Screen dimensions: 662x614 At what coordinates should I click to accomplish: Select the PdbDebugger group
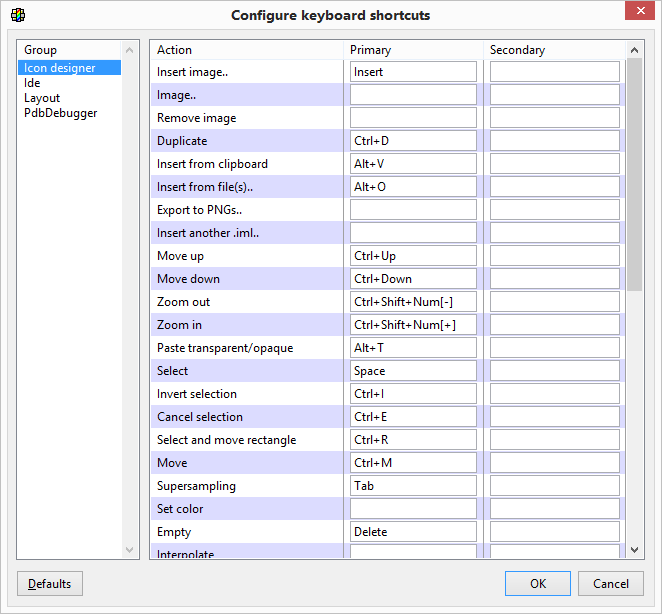point(61,113)
